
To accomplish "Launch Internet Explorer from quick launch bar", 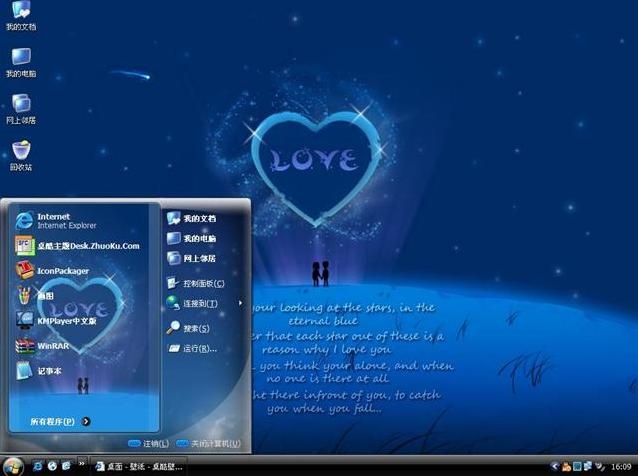I will tap(37, 466).
